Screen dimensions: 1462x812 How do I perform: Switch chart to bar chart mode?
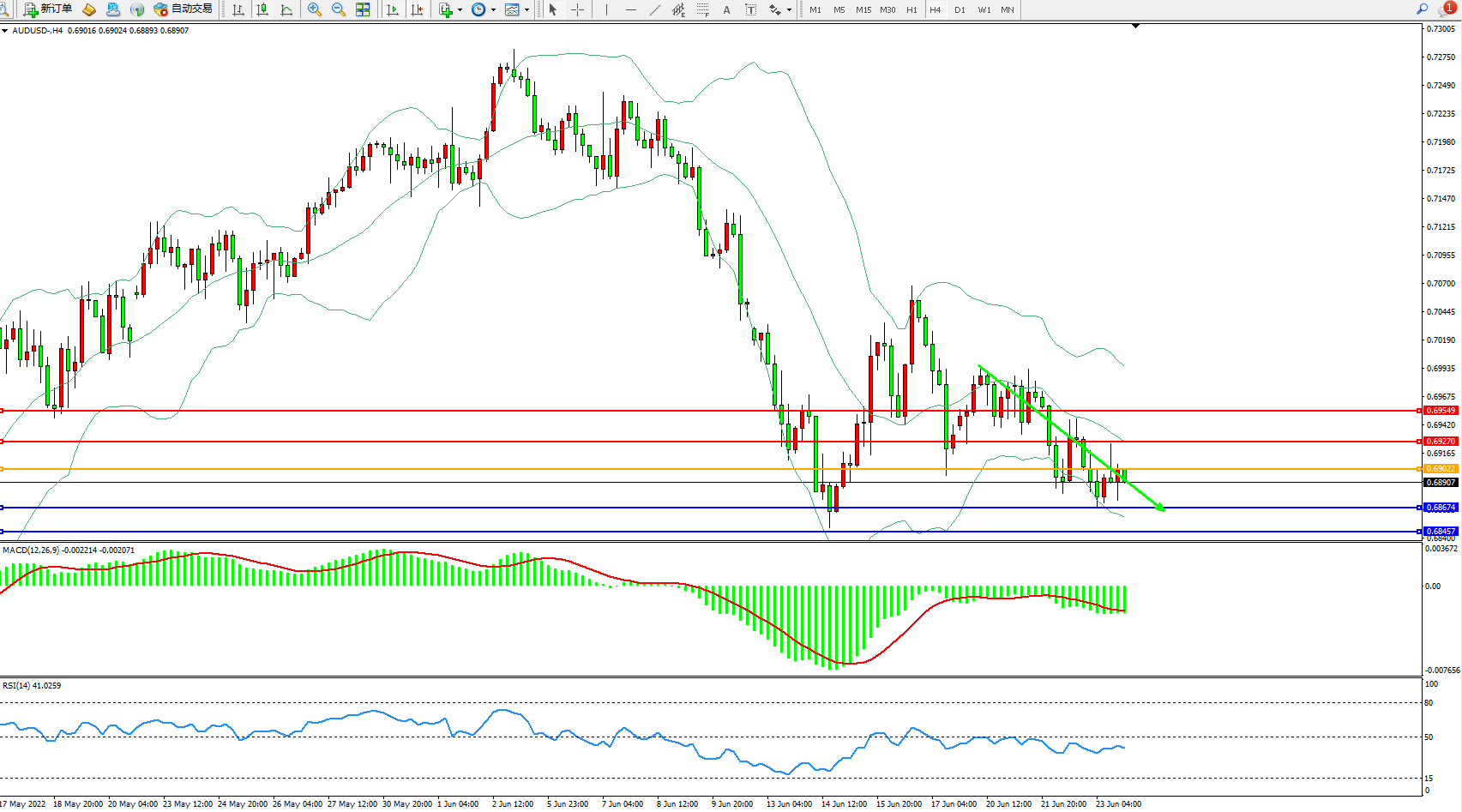(238, 9)
